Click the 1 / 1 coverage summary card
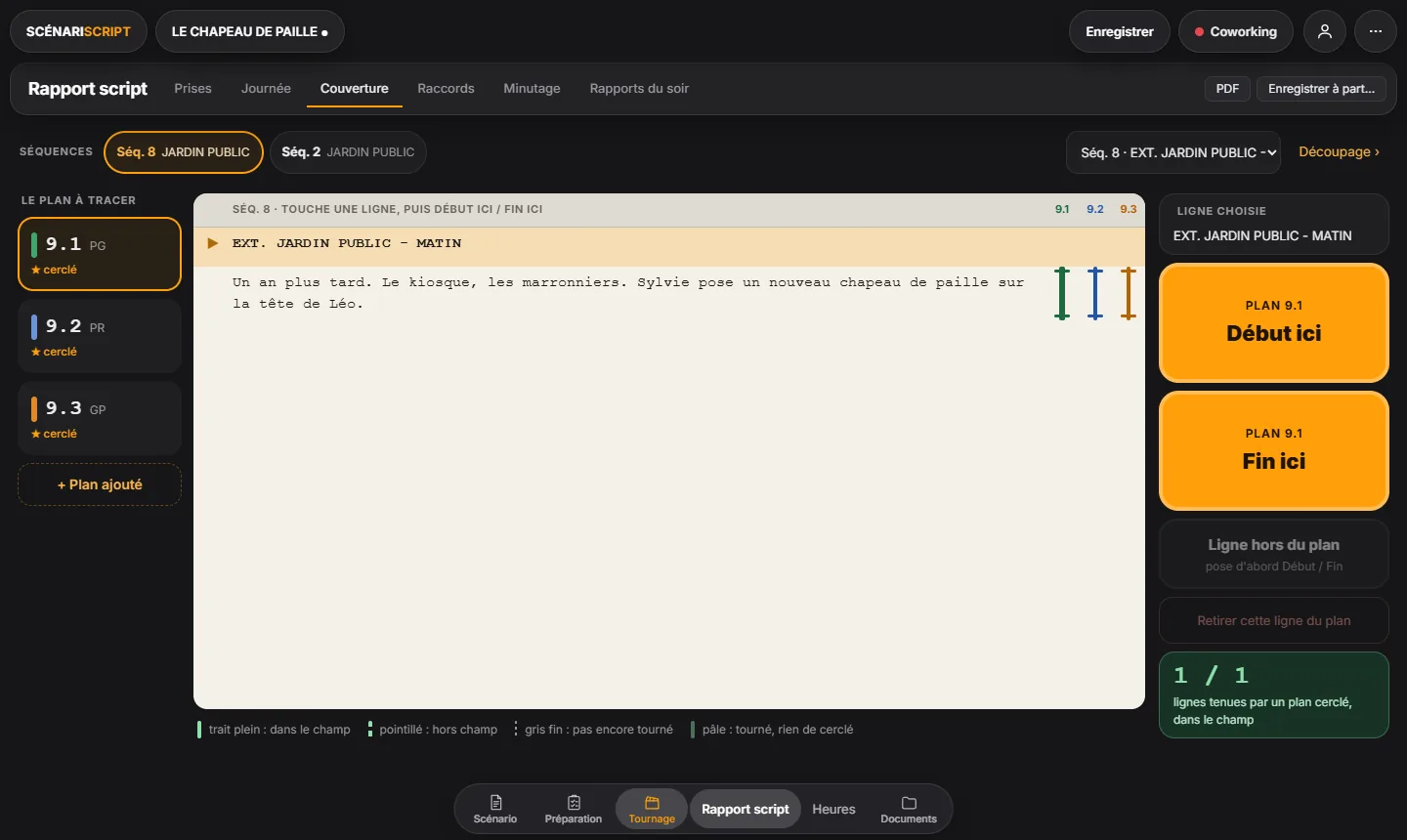This screenshot has height=840, width=1407. click(1274, 695)
